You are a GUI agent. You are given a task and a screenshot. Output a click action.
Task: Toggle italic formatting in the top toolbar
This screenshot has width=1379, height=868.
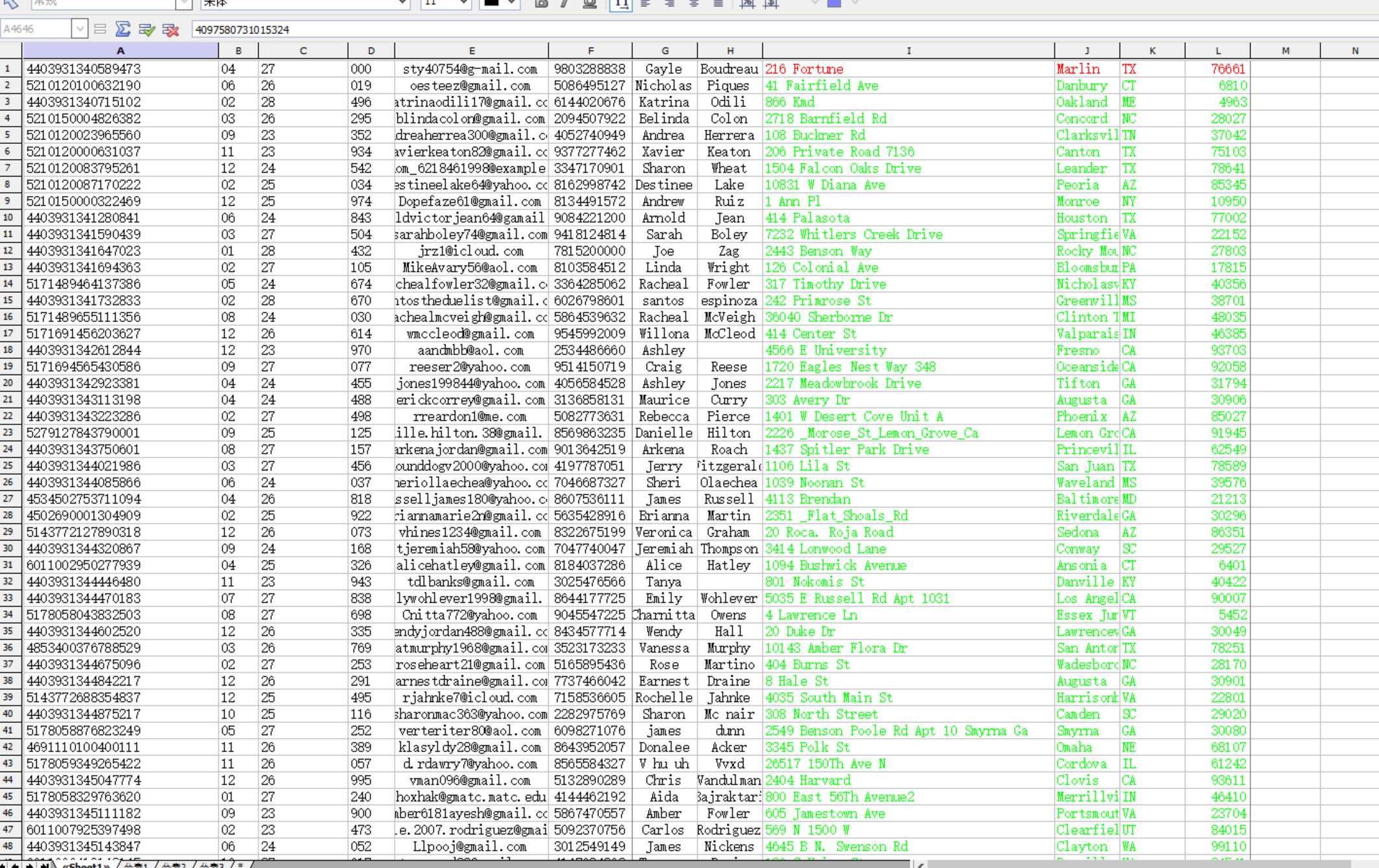click(565, 3)
